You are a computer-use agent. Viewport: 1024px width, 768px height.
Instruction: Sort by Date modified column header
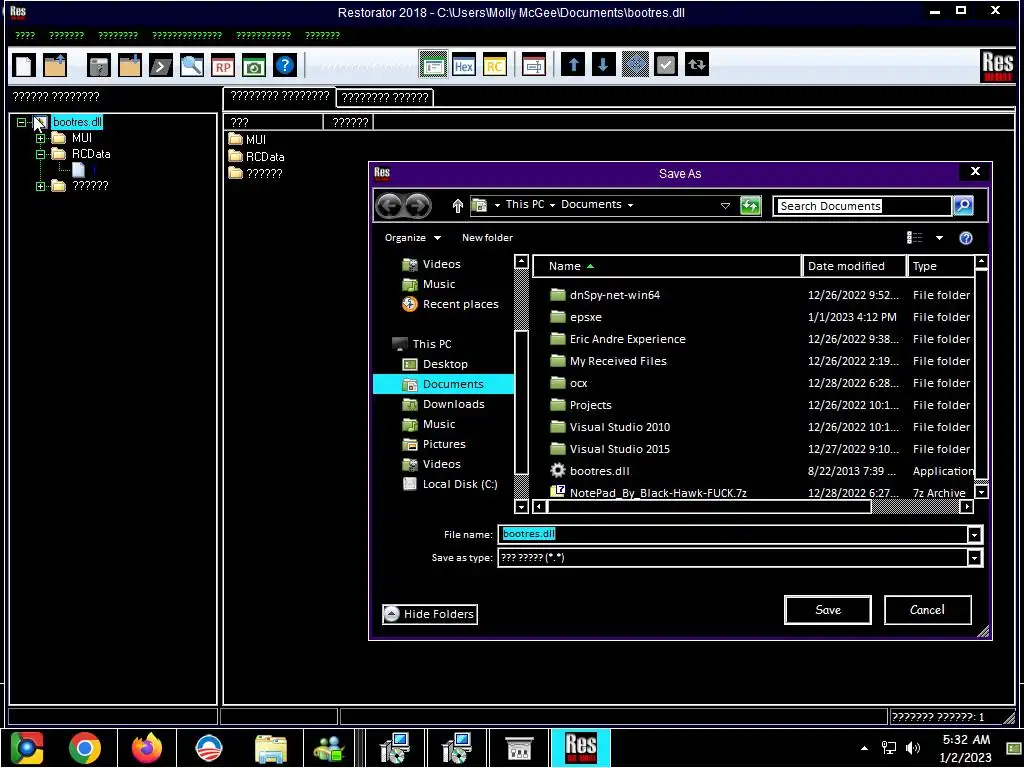pos(854,266)
